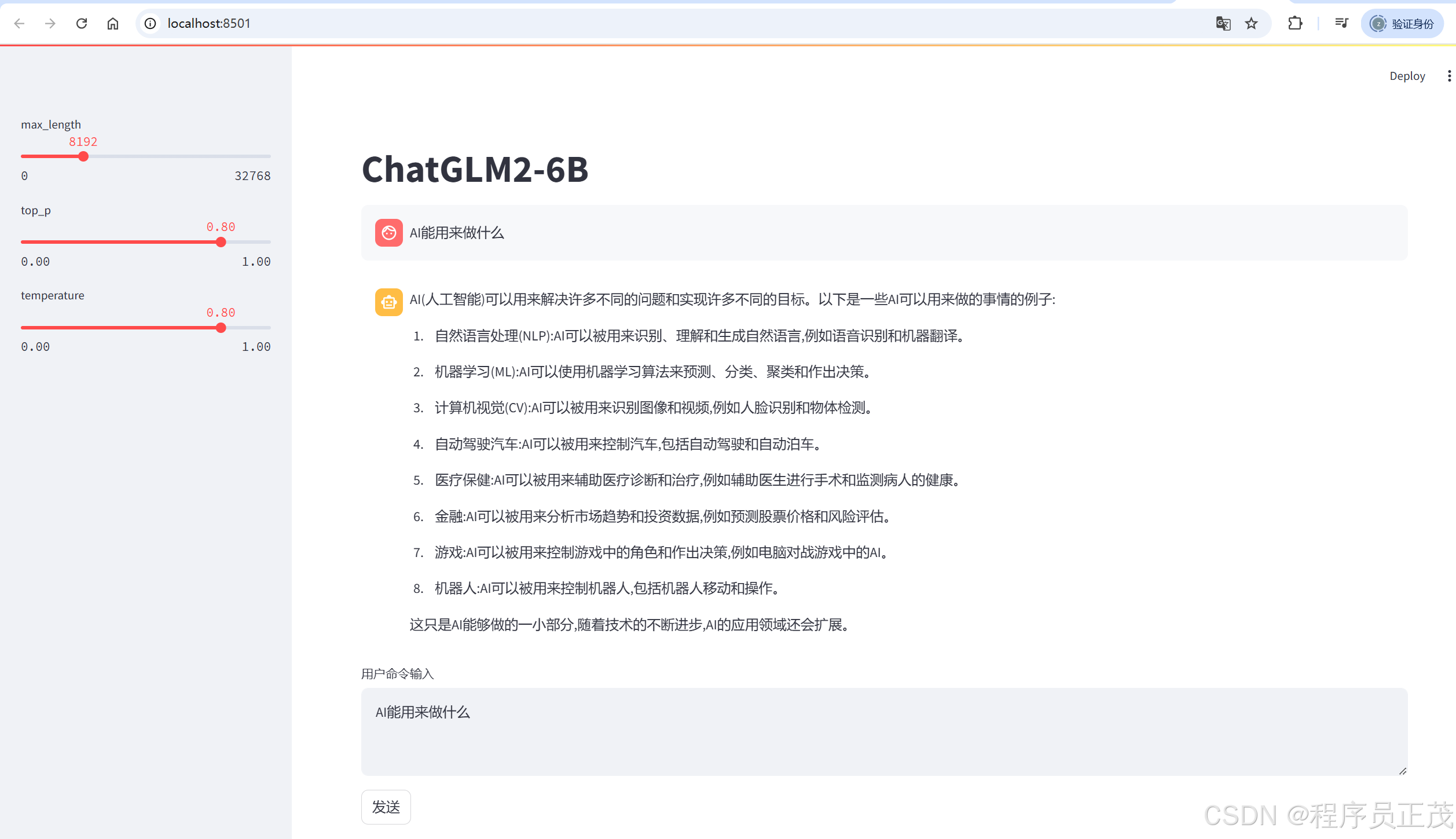Screen dimensions: 1456x839
Task: Click the user avatar icon in chat
Action: coord(389,233)
